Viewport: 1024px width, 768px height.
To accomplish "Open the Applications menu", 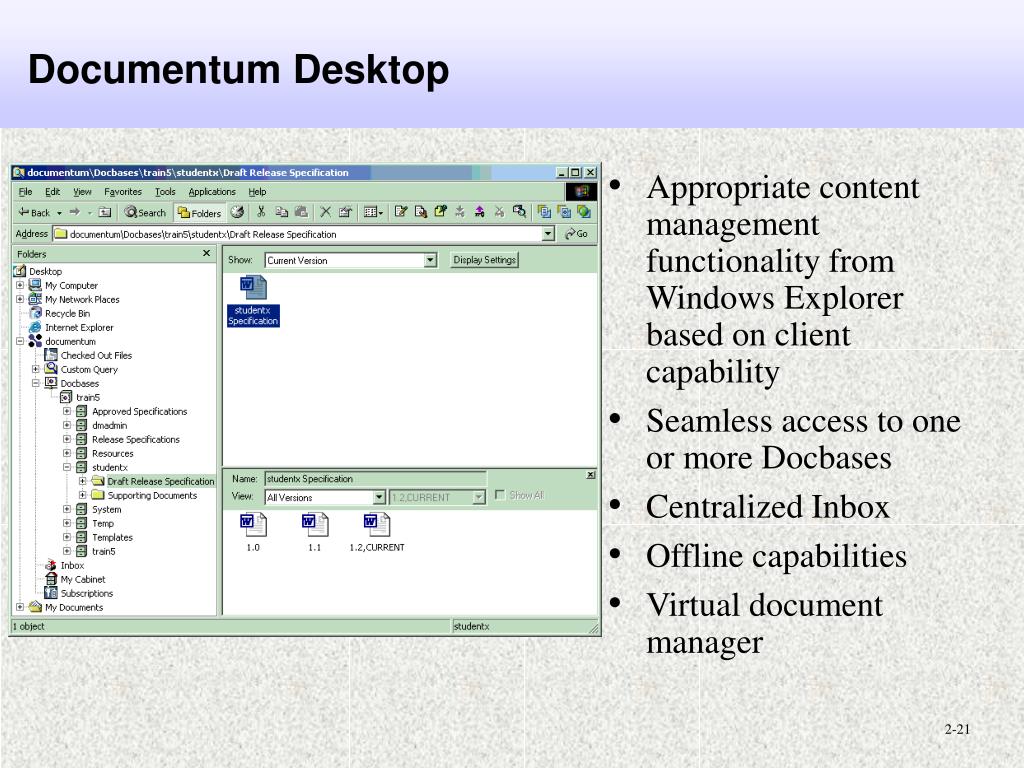I will (x=212, y=191).
